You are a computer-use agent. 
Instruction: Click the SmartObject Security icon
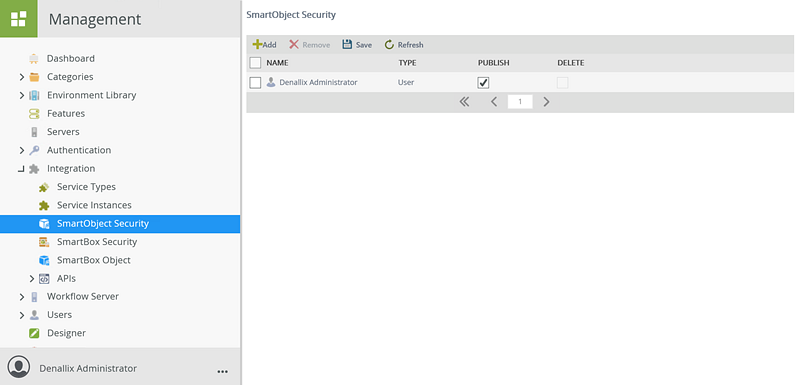point(44,224)
